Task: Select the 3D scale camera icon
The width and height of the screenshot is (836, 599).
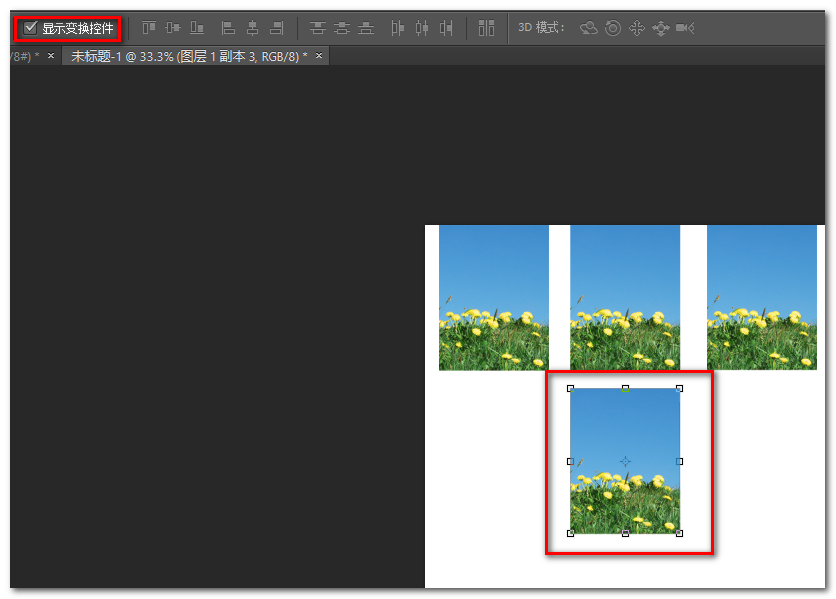Action: point(685,27)
